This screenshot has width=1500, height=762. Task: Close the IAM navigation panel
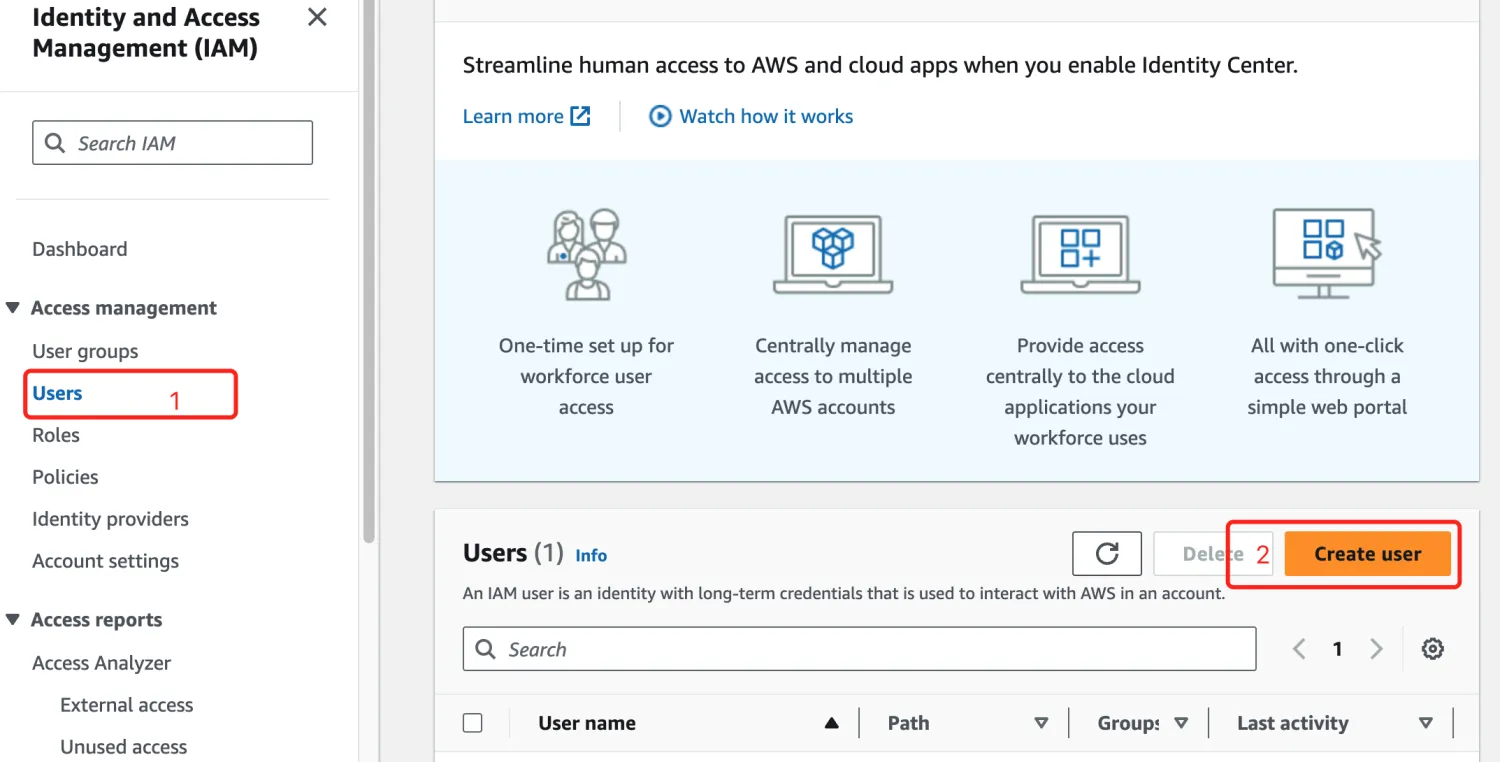(x=317, y=17)
